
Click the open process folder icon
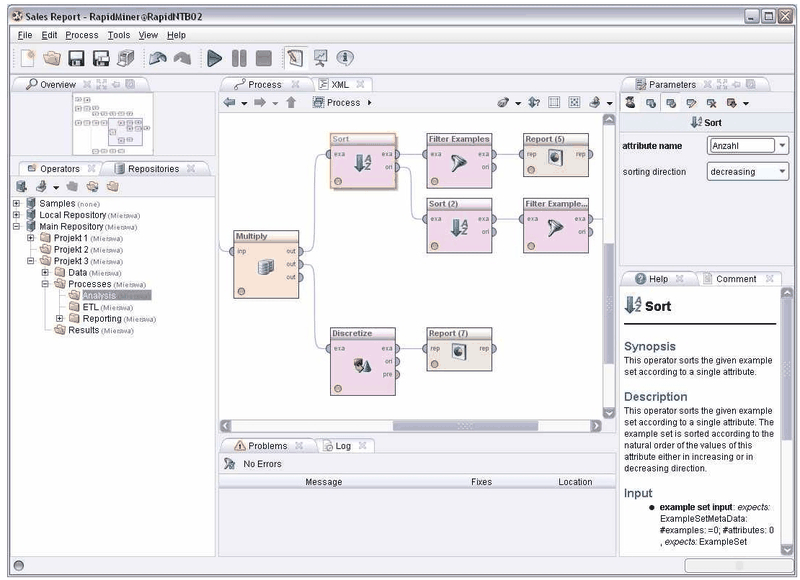coord(52,58)
